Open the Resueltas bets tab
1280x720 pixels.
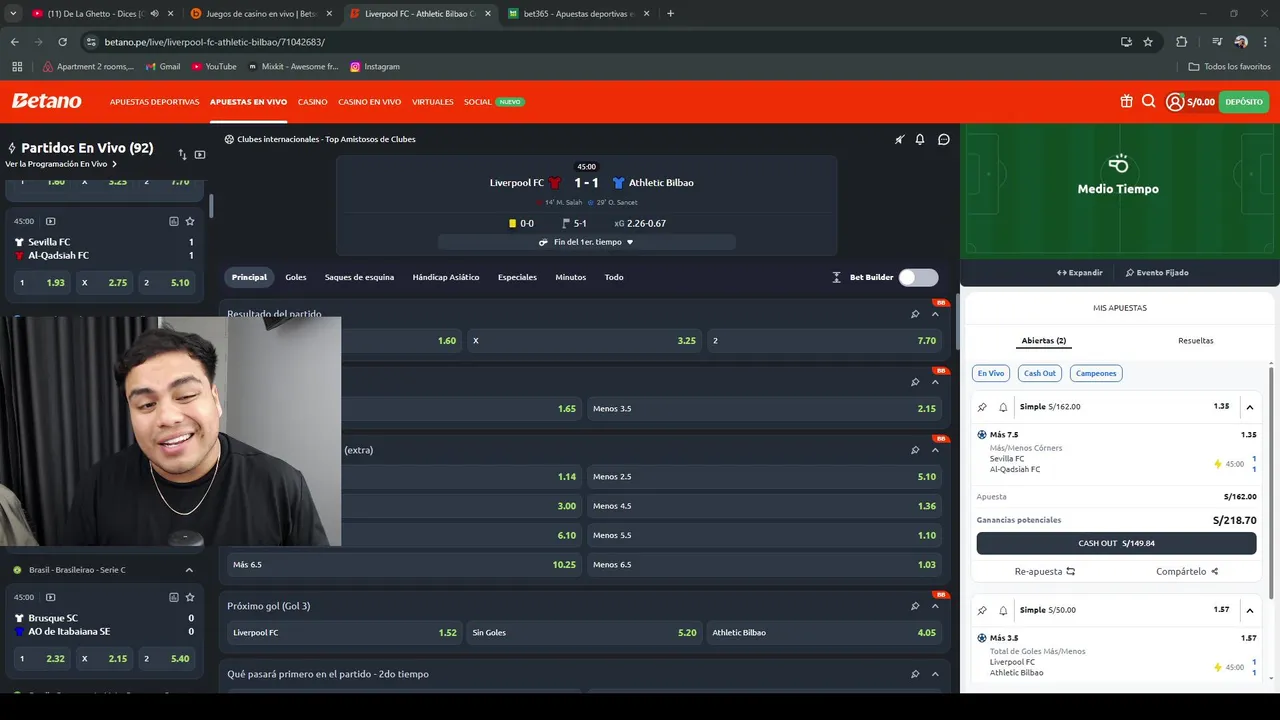pos(1196,341)
